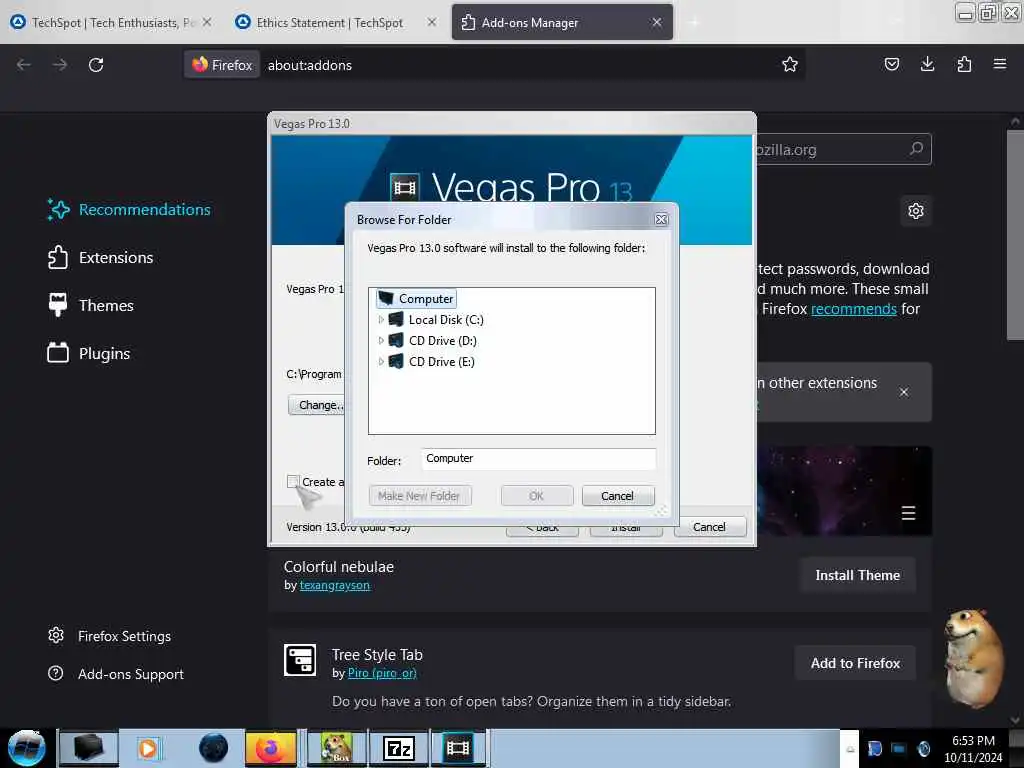Click the browser forward arrow

59,65
